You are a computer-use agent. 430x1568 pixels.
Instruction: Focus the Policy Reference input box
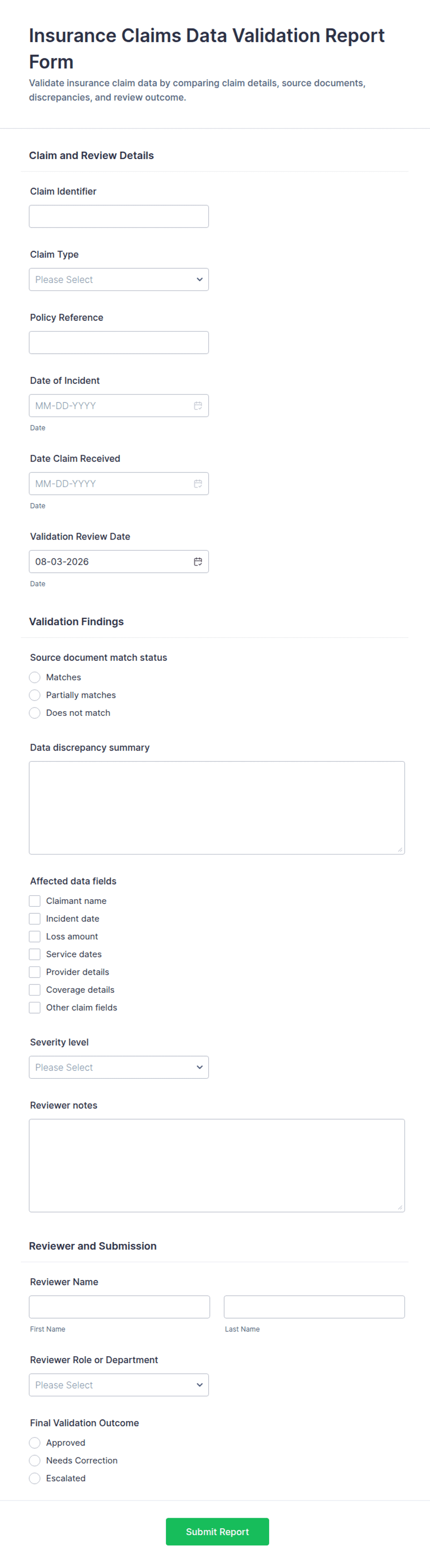click(119, 342)
